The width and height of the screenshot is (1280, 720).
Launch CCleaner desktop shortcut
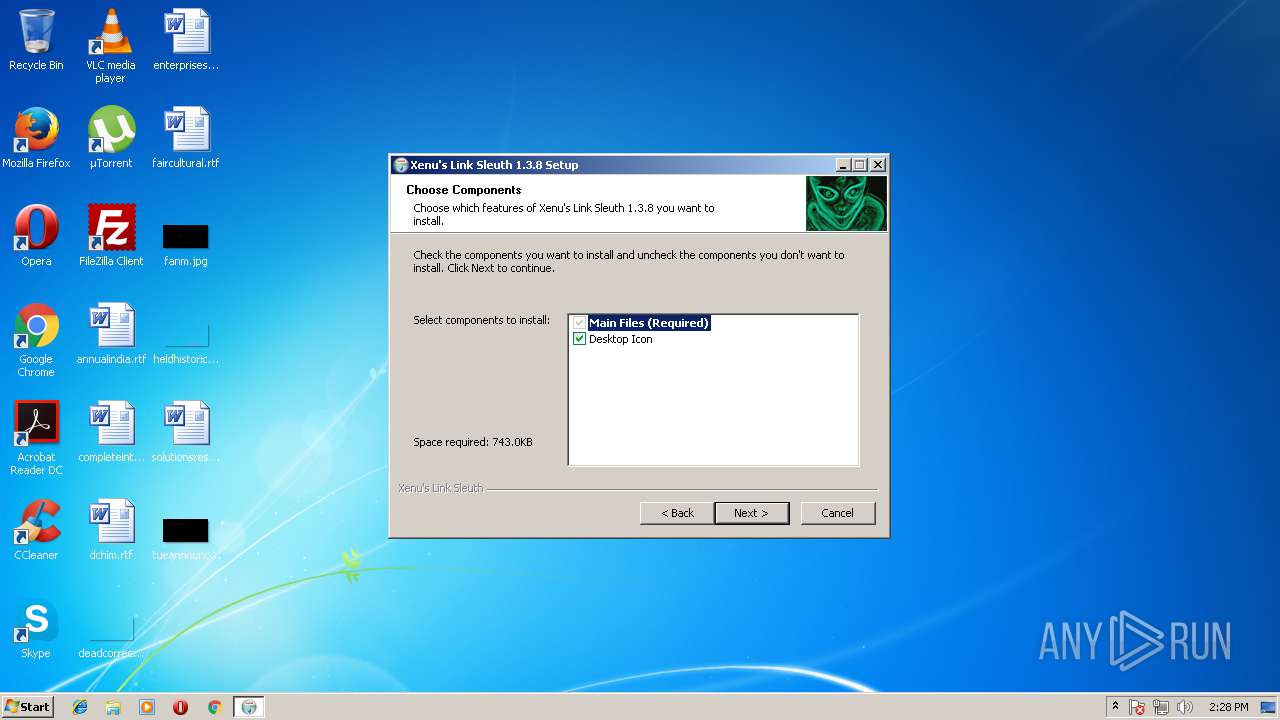pos(36,530)
